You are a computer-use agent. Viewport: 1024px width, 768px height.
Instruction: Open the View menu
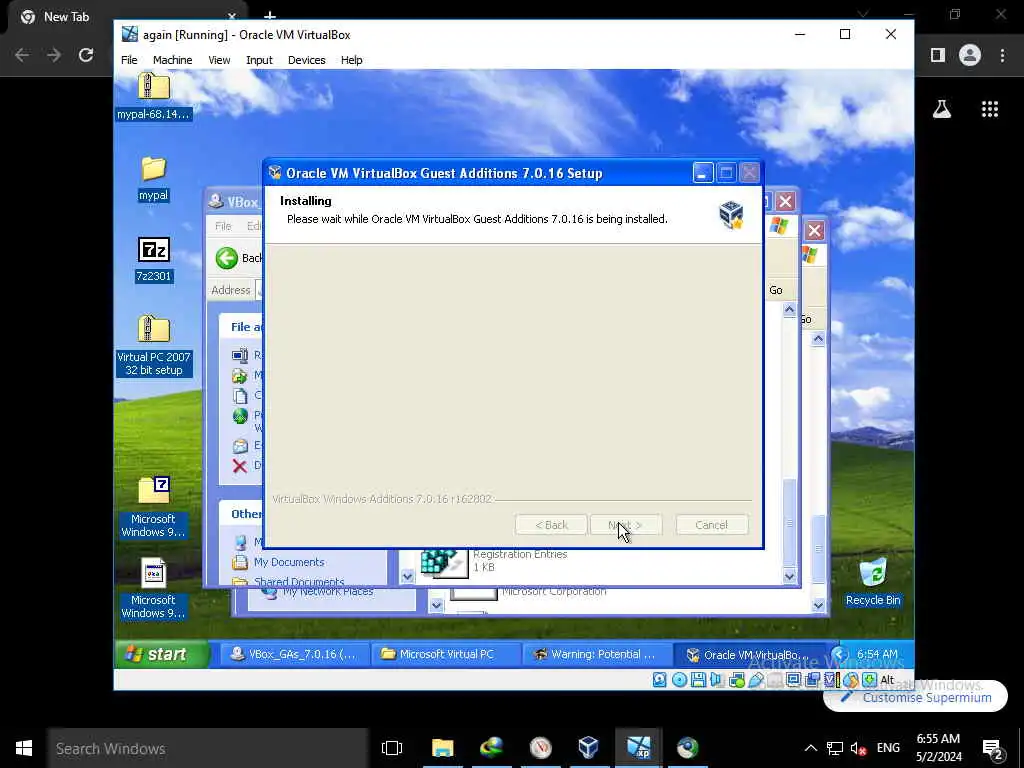(219, 60)
